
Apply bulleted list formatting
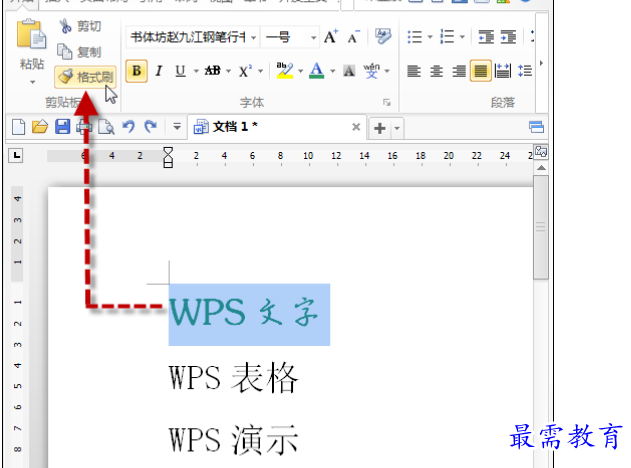pyautogui.click(x=414, y=37)
